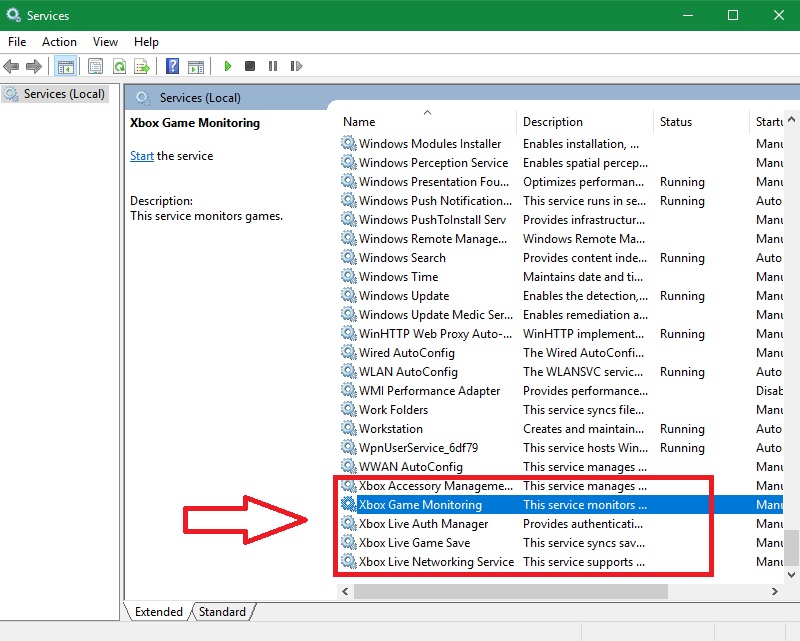Open the File menu

(17, 42)
